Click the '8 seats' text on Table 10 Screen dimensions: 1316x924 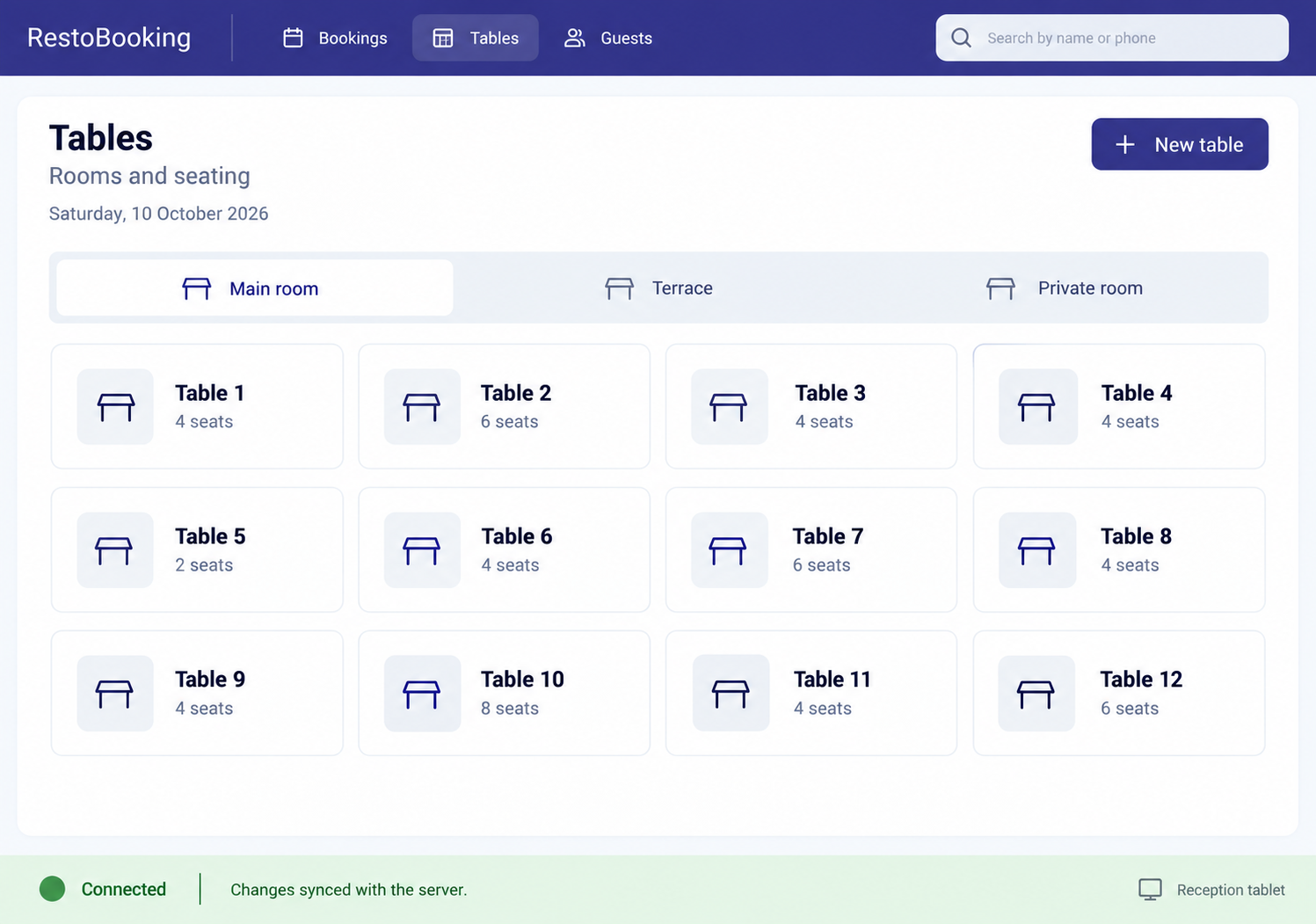pos(510,709)
